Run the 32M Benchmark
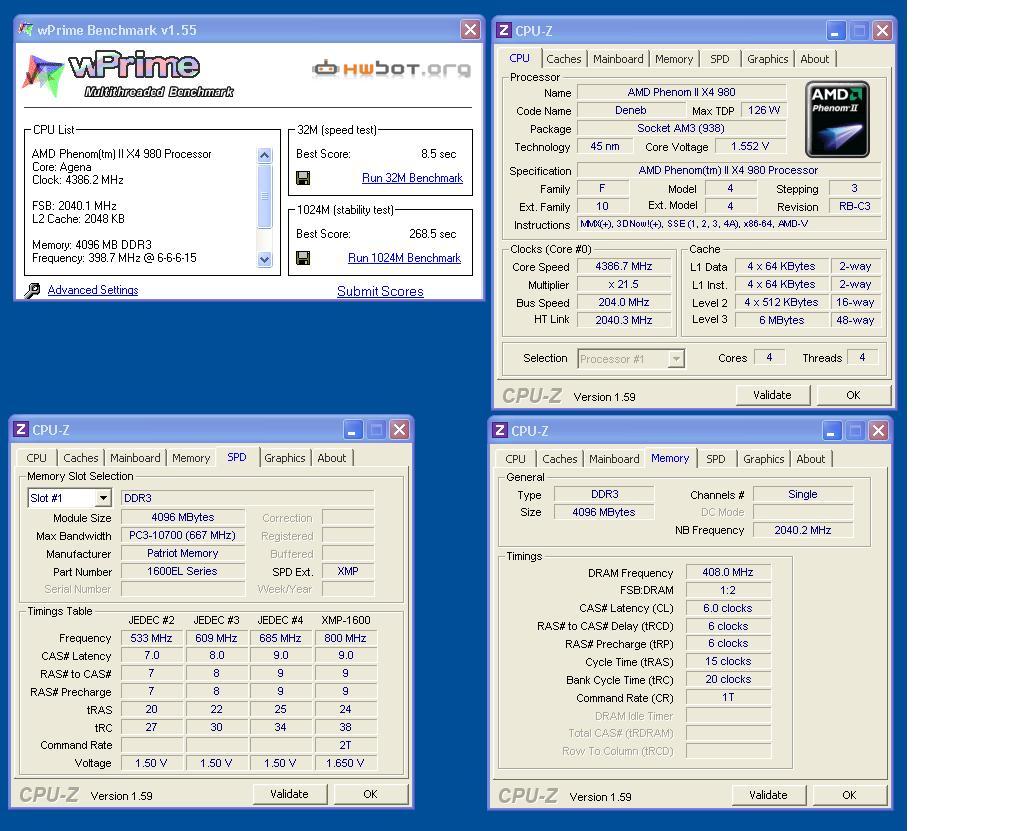 point(412,178)
